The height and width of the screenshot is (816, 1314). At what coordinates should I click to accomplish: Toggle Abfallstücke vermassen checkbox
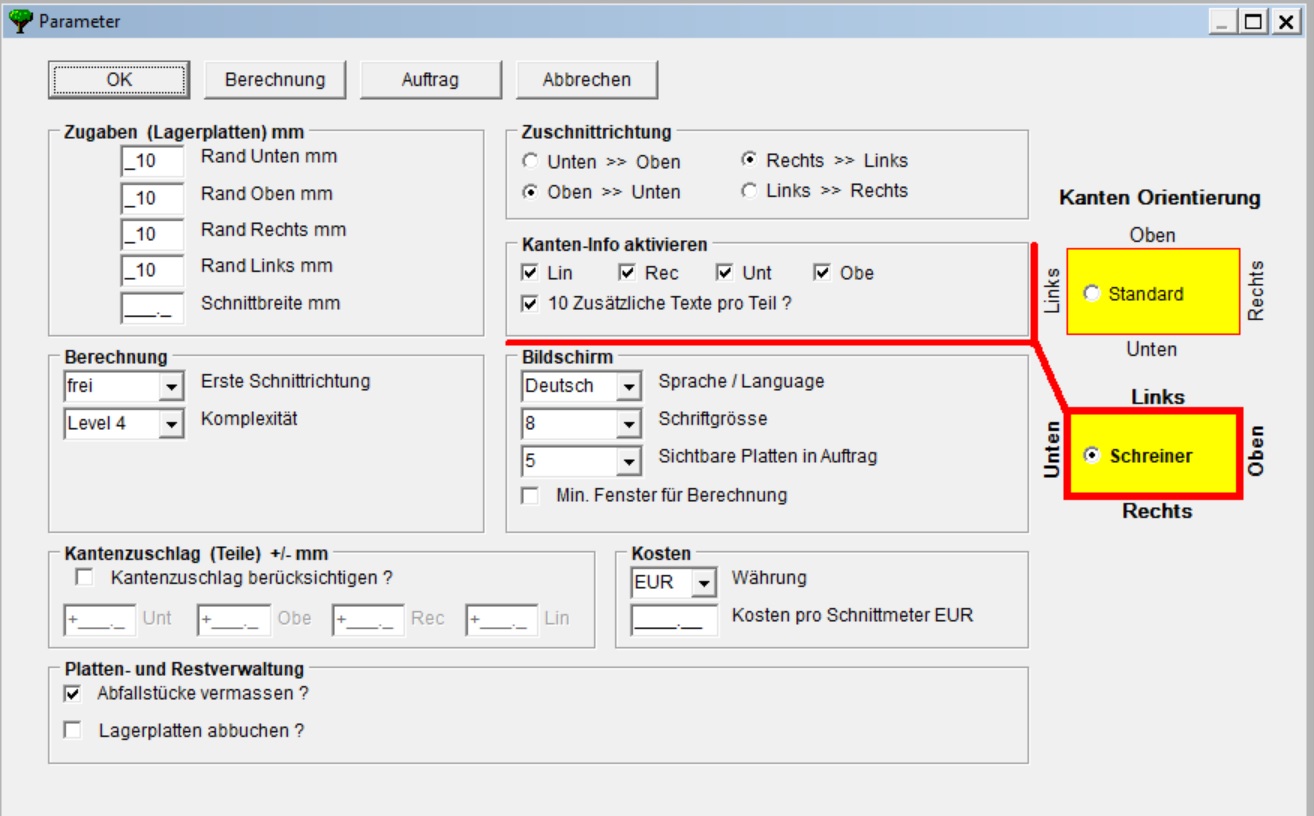72,693
